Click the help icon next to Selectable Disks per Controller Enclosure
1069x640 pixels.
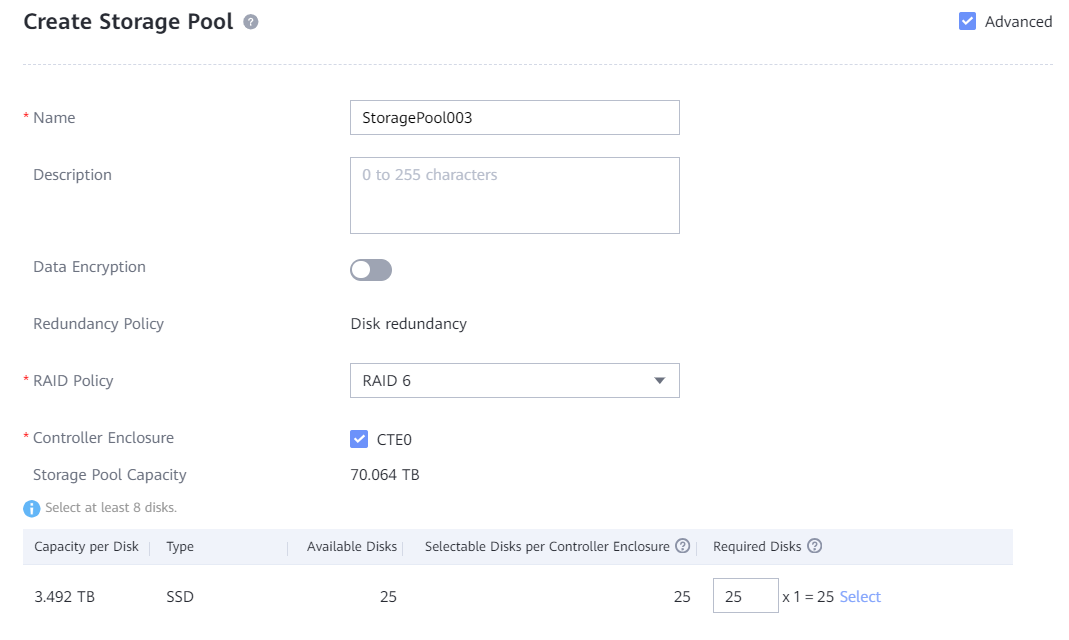click(x=683, y=546)
